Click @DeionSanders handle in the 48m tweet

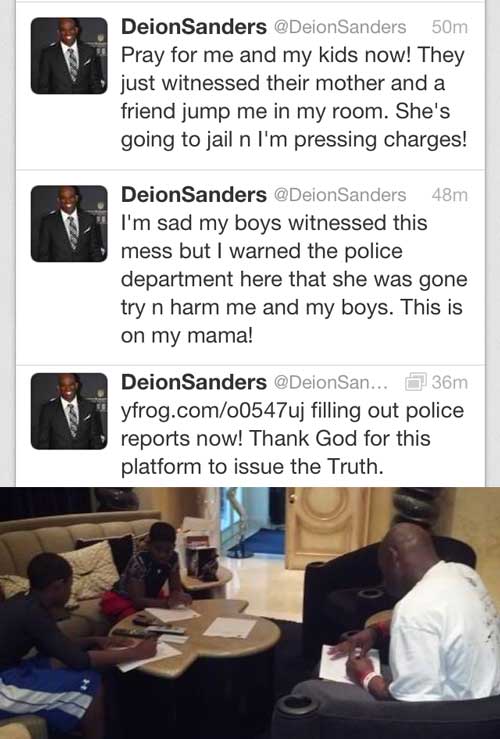click(340, 196)
